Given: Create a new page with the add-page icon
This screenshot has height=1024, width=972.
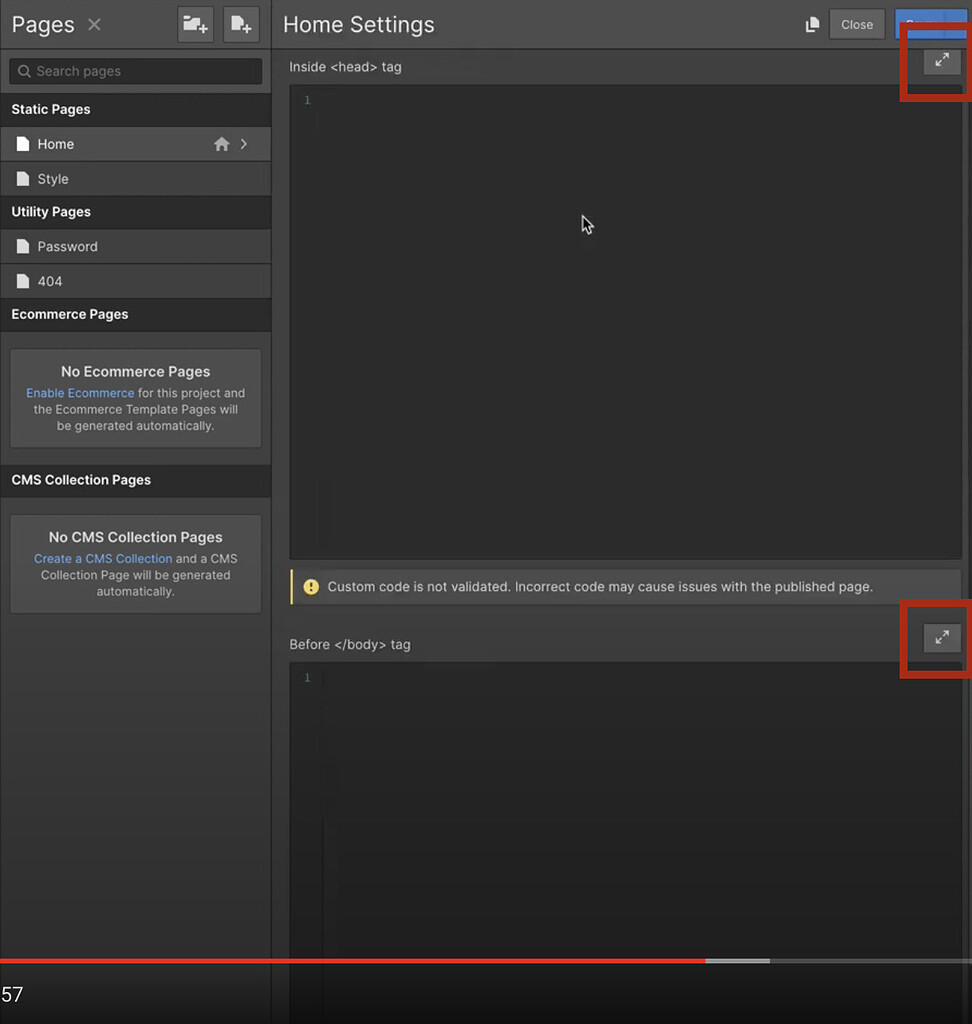Looking at the screenshot, I should [x=240, y=24].
